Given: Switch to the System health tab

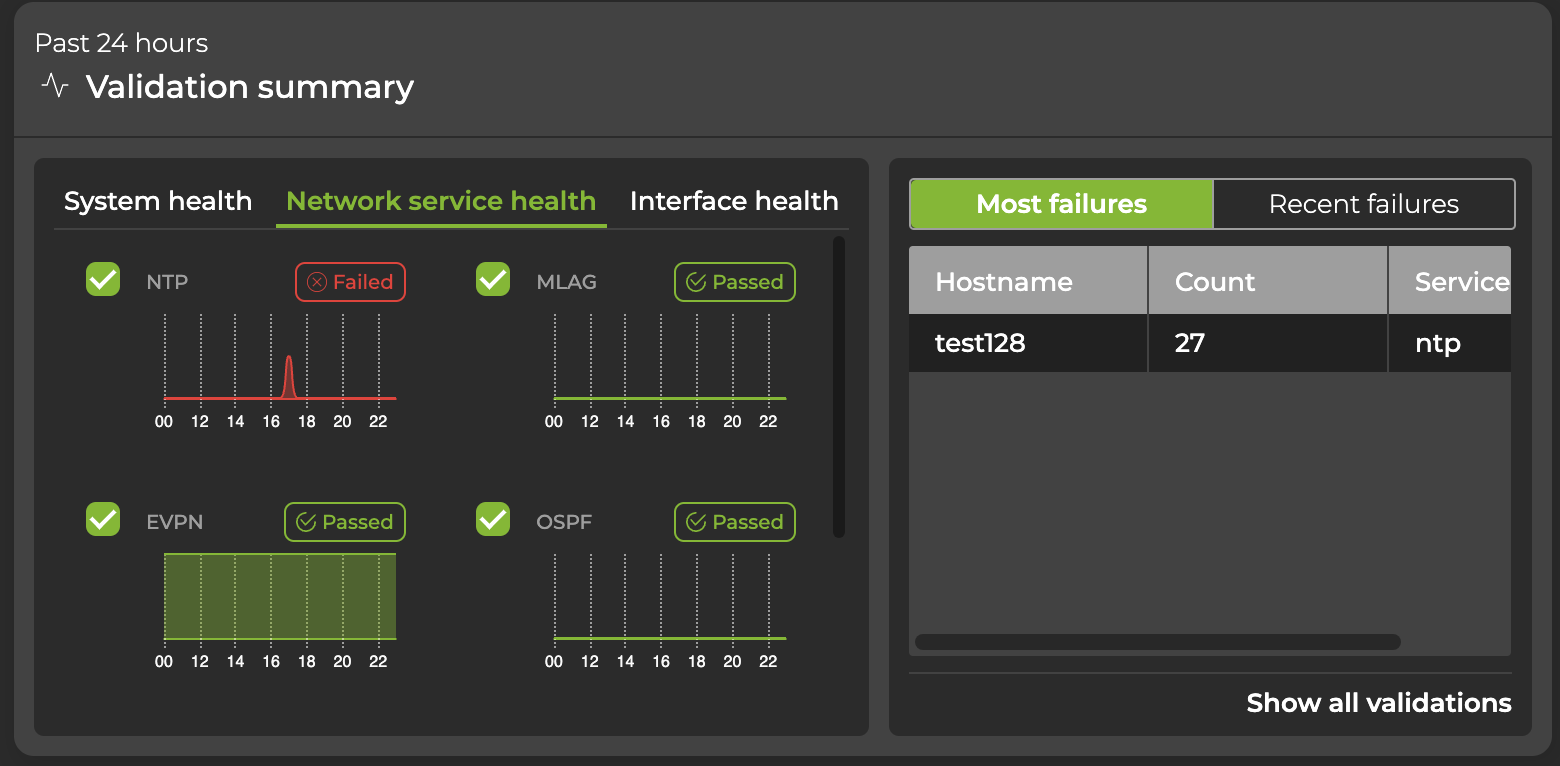Looking at the screenshot, I should [158, 201].
